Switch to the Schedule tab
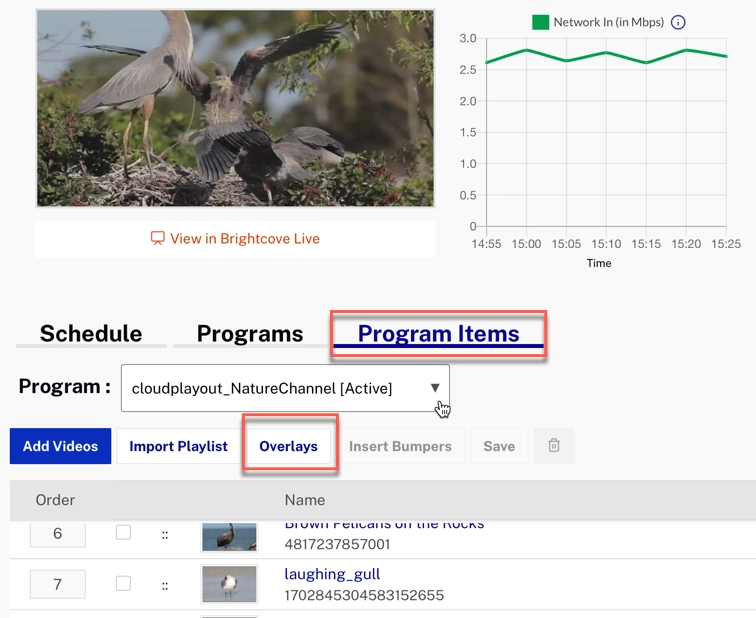Viewport: 756px width, 618px height. pyautogui.click(x=91, y=334)
